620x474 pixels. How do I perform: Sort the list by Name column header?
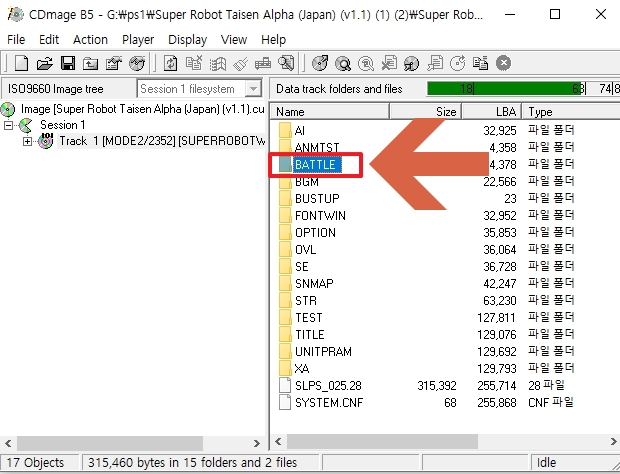[x=330, y=112]
